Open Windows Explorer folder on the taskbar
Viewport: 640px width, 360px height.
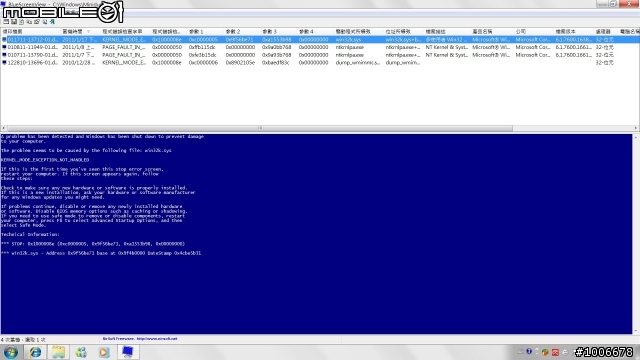[58, 352]
